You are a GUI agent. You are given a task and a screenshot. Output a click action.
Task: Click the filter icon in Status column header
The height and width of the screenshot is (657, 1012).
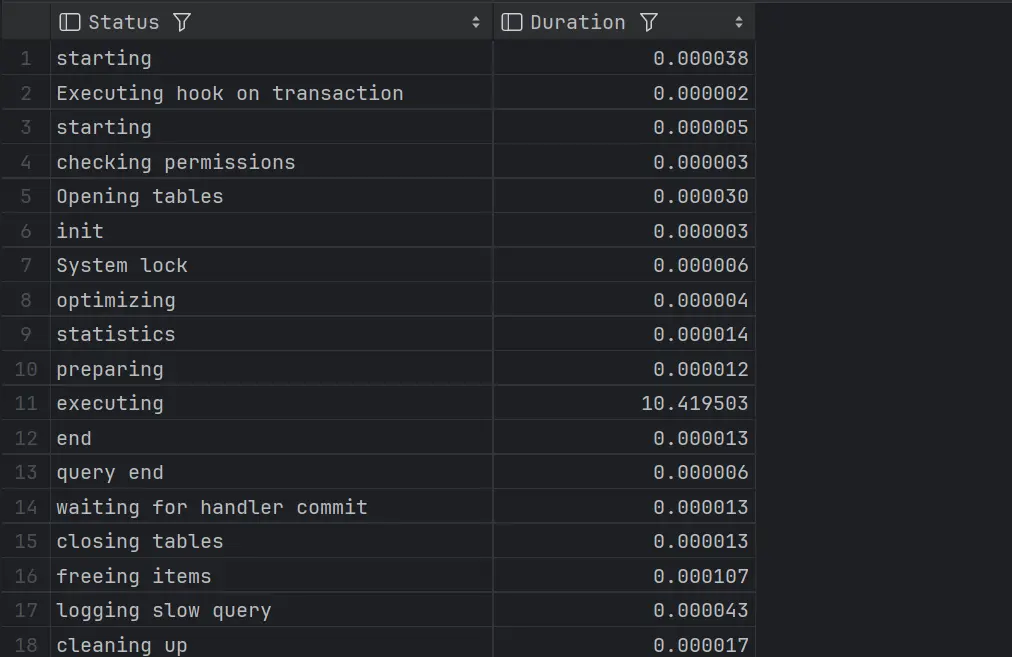pos(181,22)
